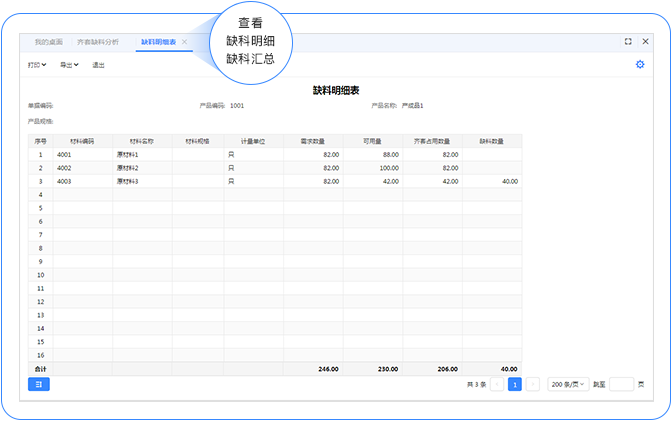Select row with material code 4001
The height and width of the screenshot is (421, 672).
(82, 155)
